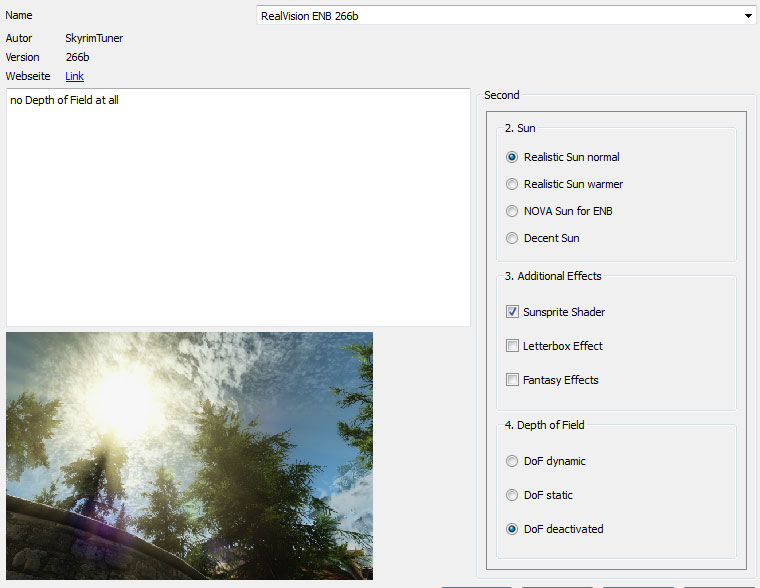This screenshot has width=760, height=588.
Task: Click the '4. Depth of Field' group header
Action: pos(544,425)
